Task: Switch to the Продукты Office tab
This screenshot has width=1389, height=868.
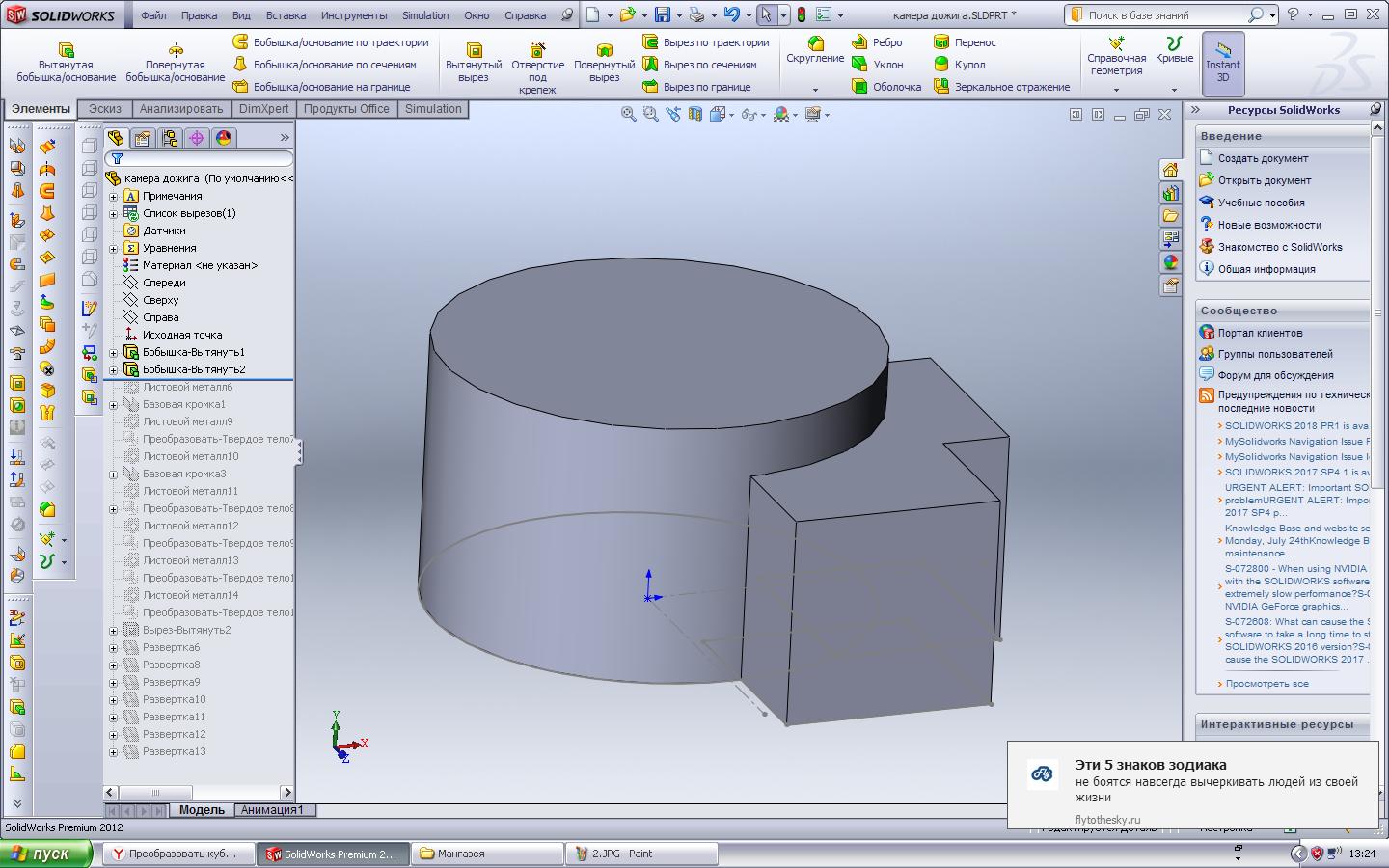Action: pos(346,109)
